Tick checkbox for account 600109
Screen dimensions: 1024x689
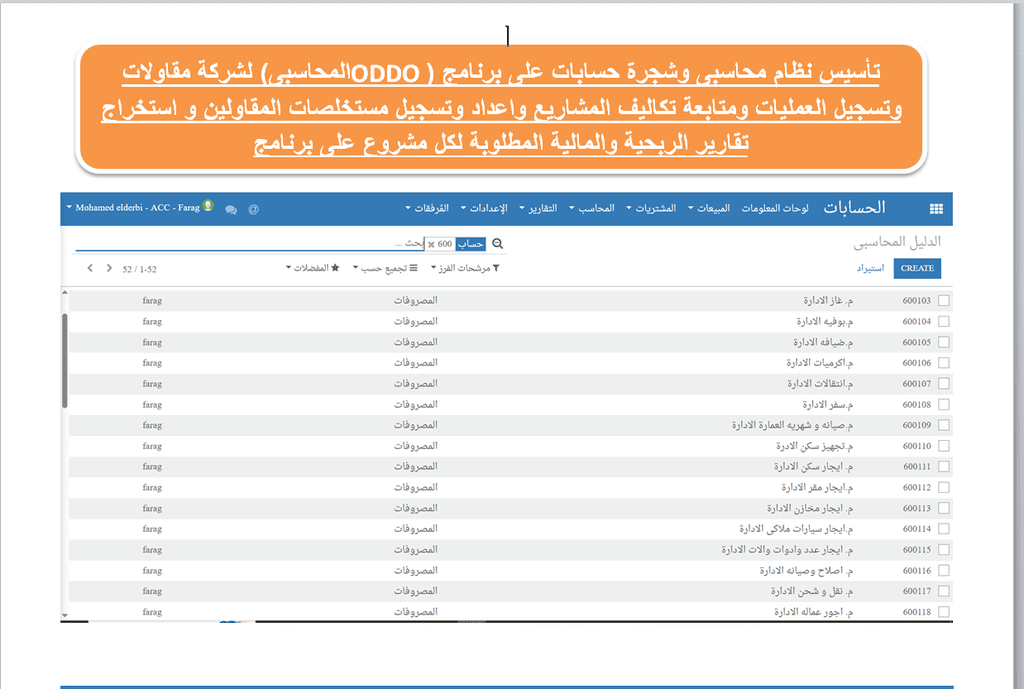point(944,425)
